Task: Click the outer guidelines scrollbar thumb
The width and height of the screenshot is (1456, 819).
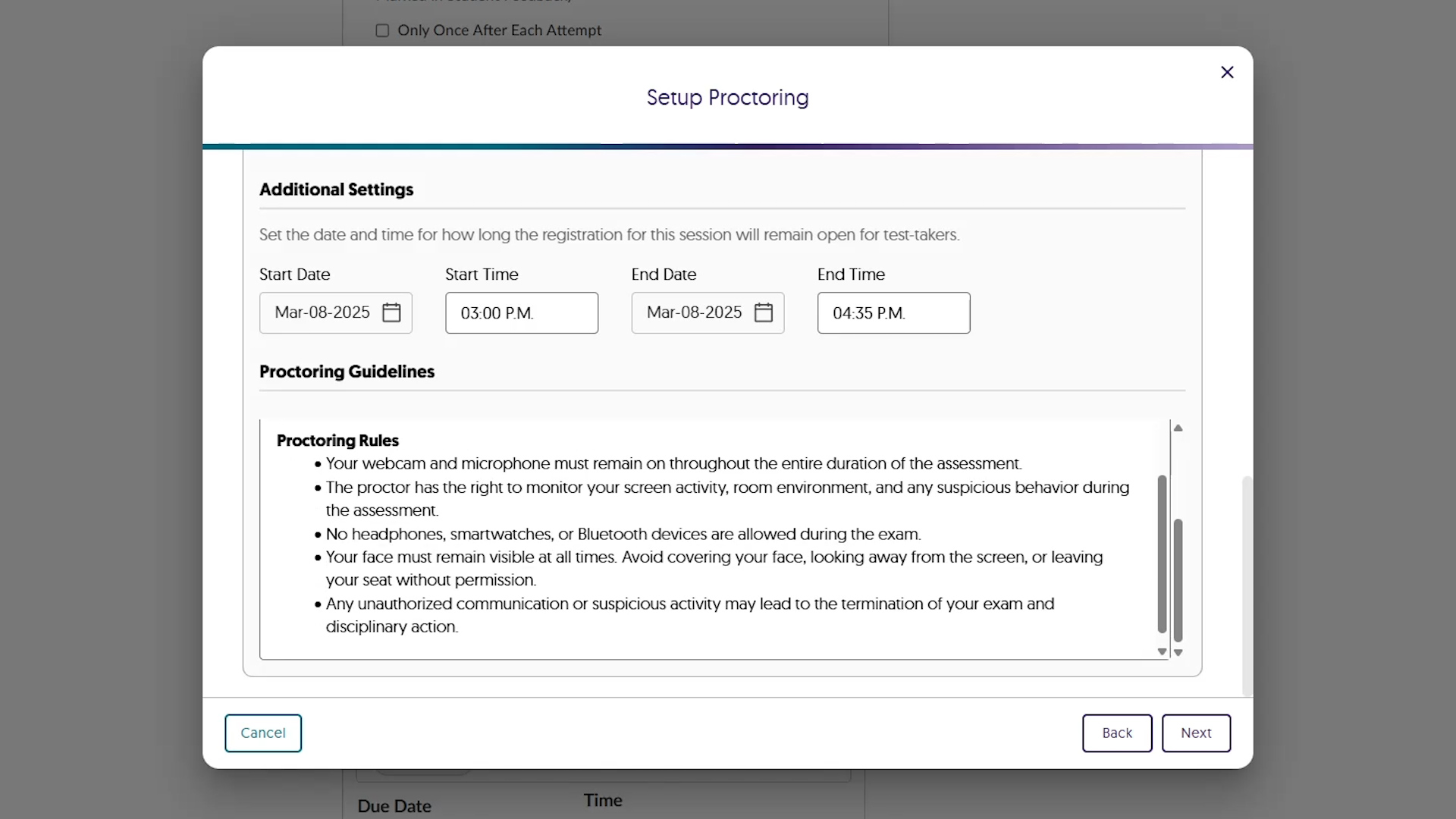Action: pos(1178,580)
